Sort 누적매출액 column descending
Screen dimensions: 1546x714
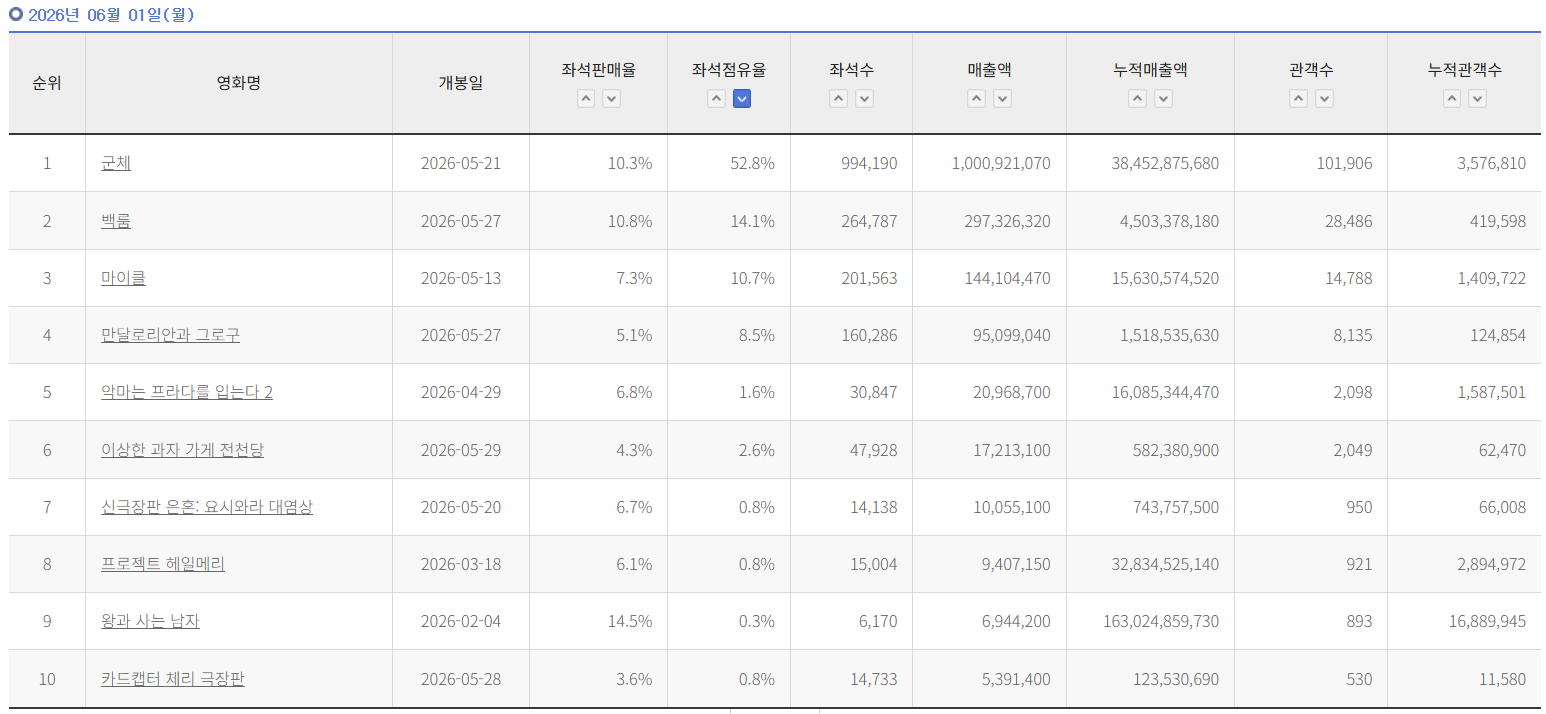coord(1163,99)
